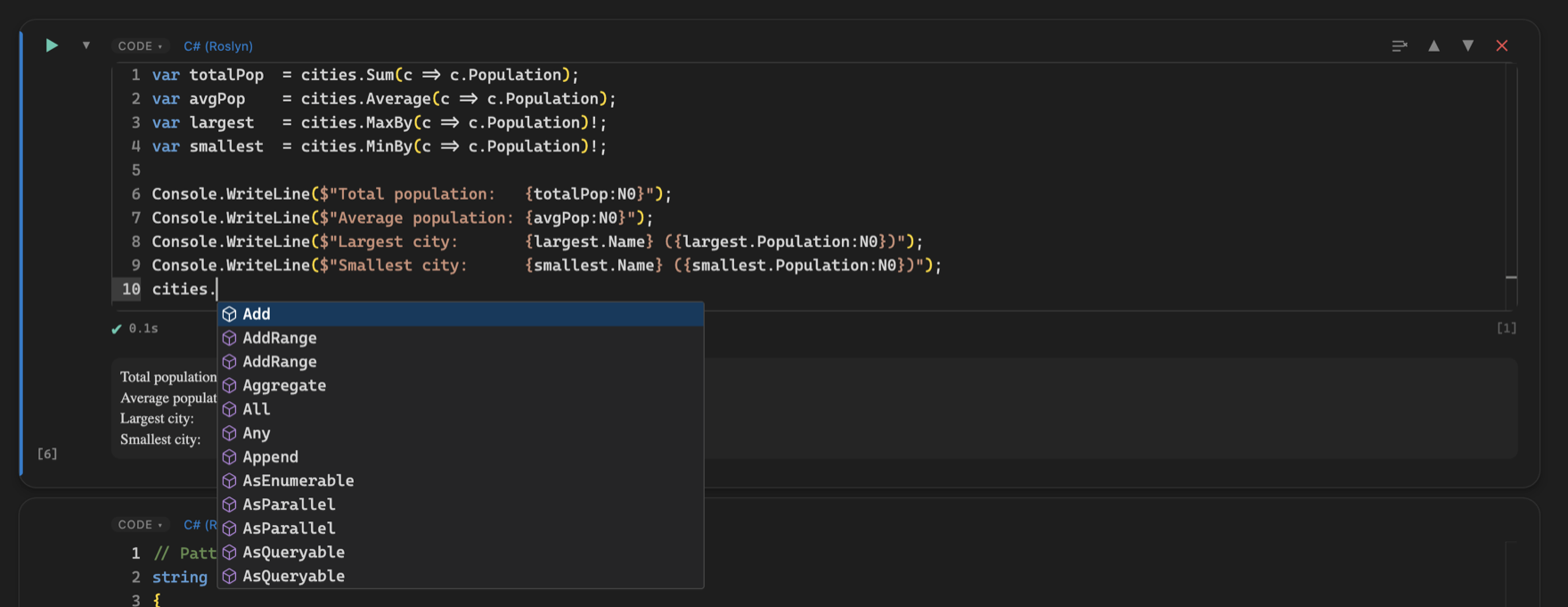1568x607 pixels.
Task: Click the 0.1s execution time
Action: (143, 329)
